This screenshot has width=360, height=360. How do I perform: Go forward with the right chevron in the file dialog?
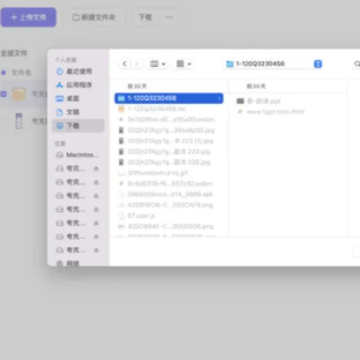tap(137, 64)
